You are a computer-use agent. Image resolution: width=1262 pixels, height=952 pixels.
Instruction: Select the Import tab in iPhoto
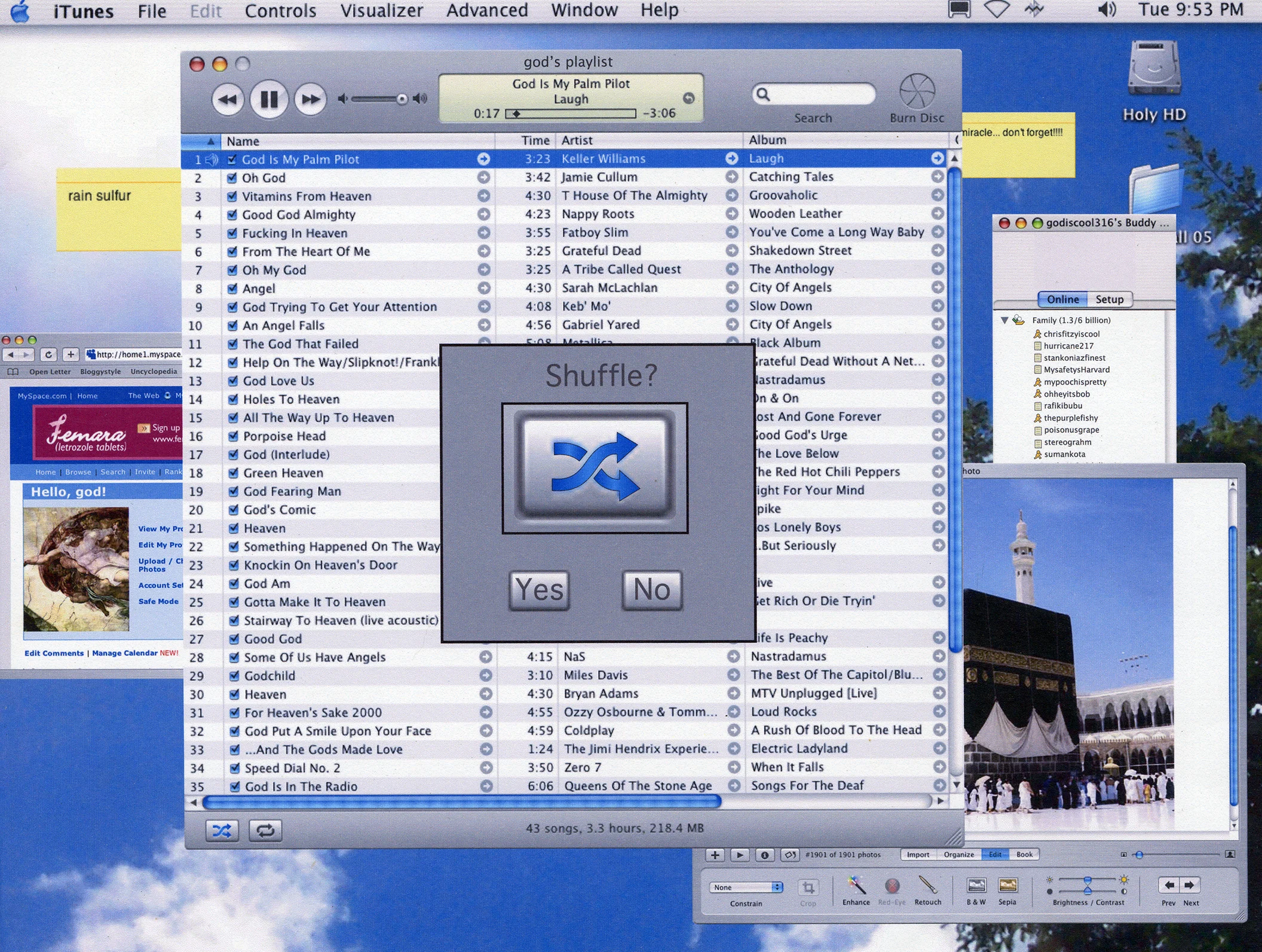pyautogui.click(x=918, y=855)
